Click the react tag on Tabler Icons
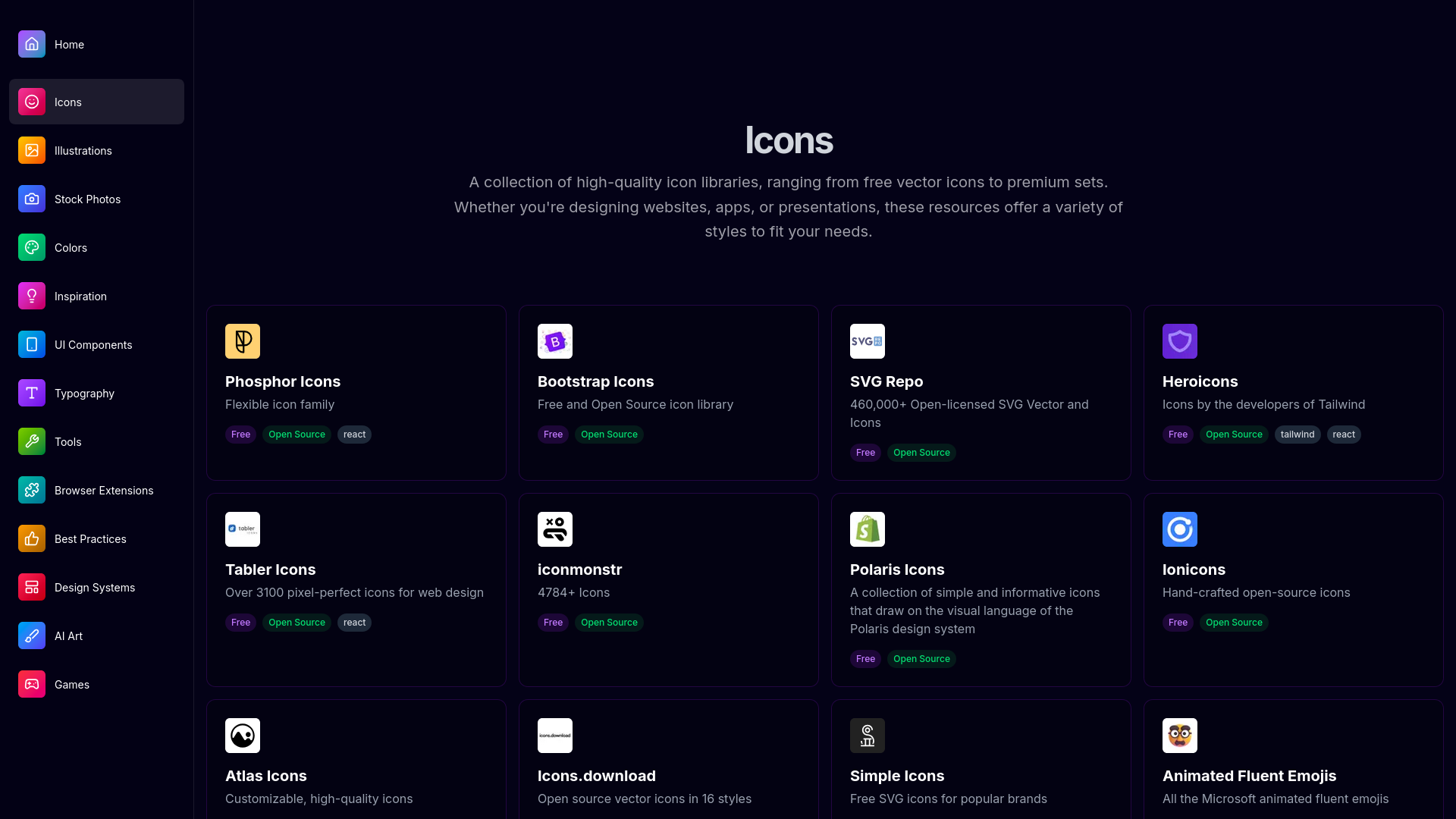This screenshot has width=1456, height=819. point(354,623)
